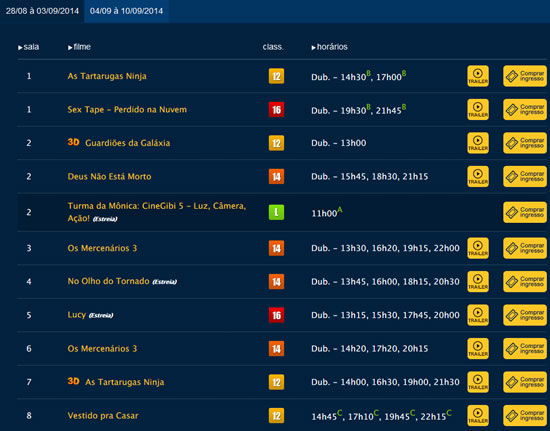The height and width of the screenshot is (431, 550).
Task: Play trailer for Os Mercenários 3 room 3
Action: tap(478, 248)
